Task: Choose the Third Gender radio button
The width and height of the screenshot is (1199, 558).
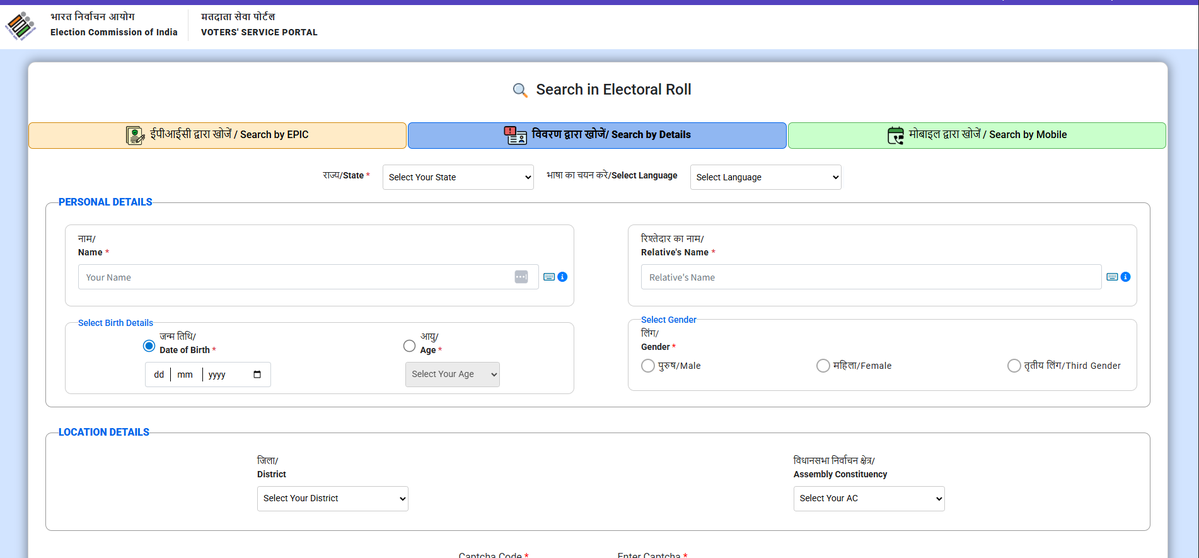Action: [1014, 365]
